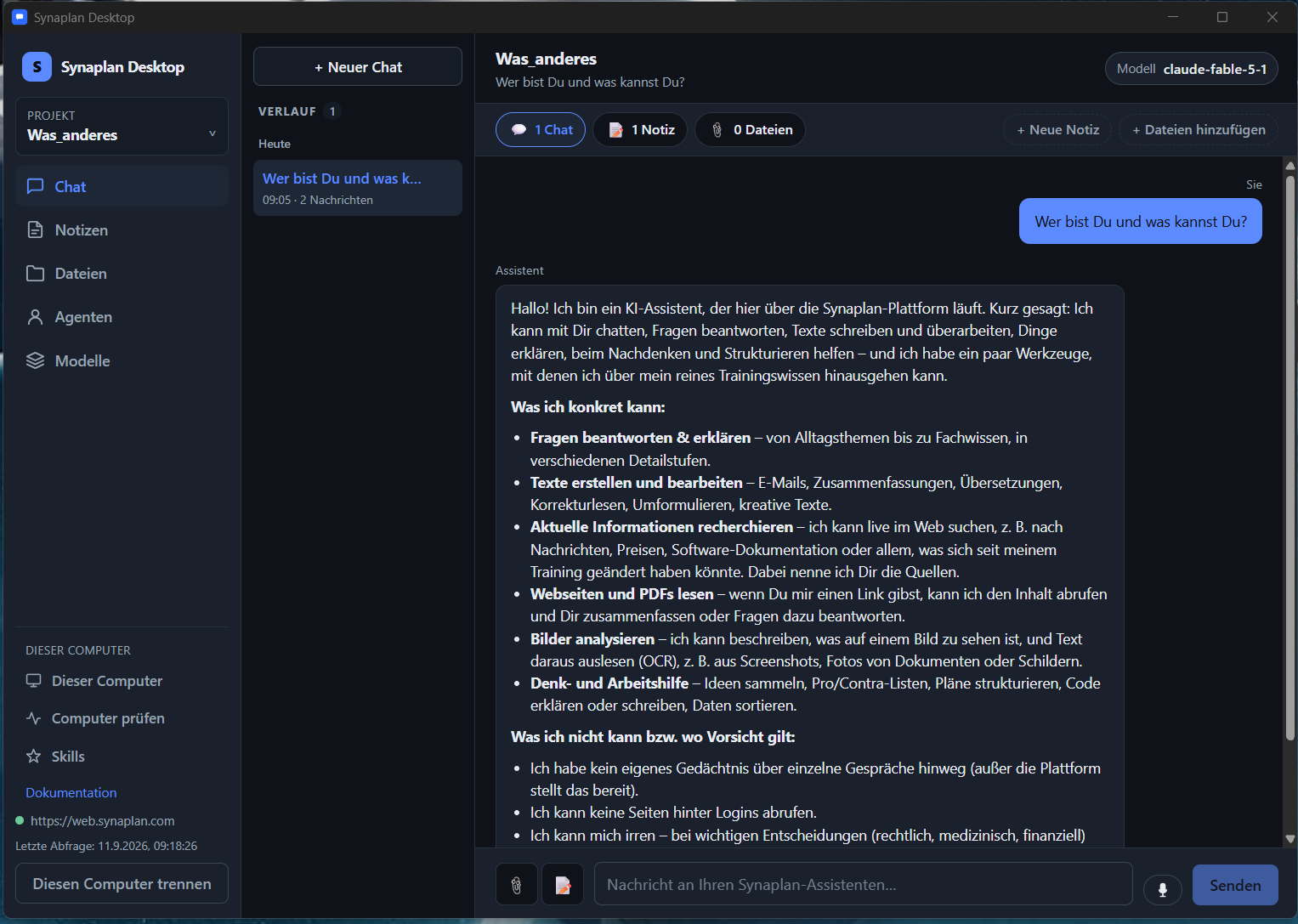Open Notizen in the sidebar

point(122,230)
